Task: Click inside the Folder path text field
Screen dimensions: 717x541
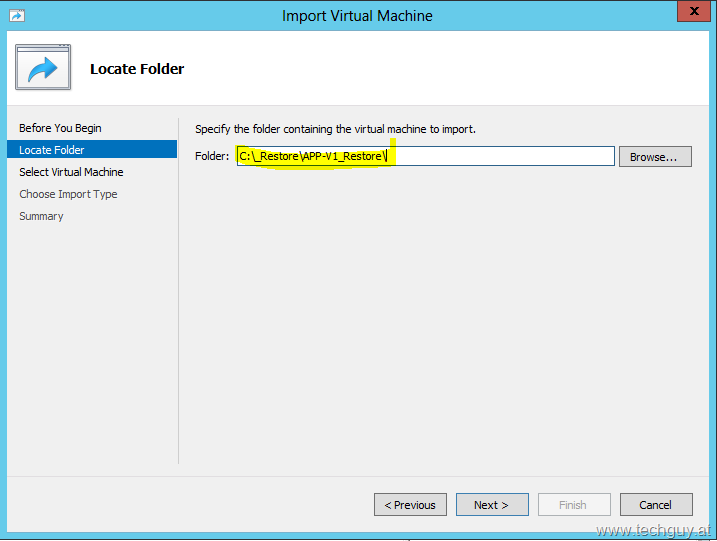Action: point(500,156)
